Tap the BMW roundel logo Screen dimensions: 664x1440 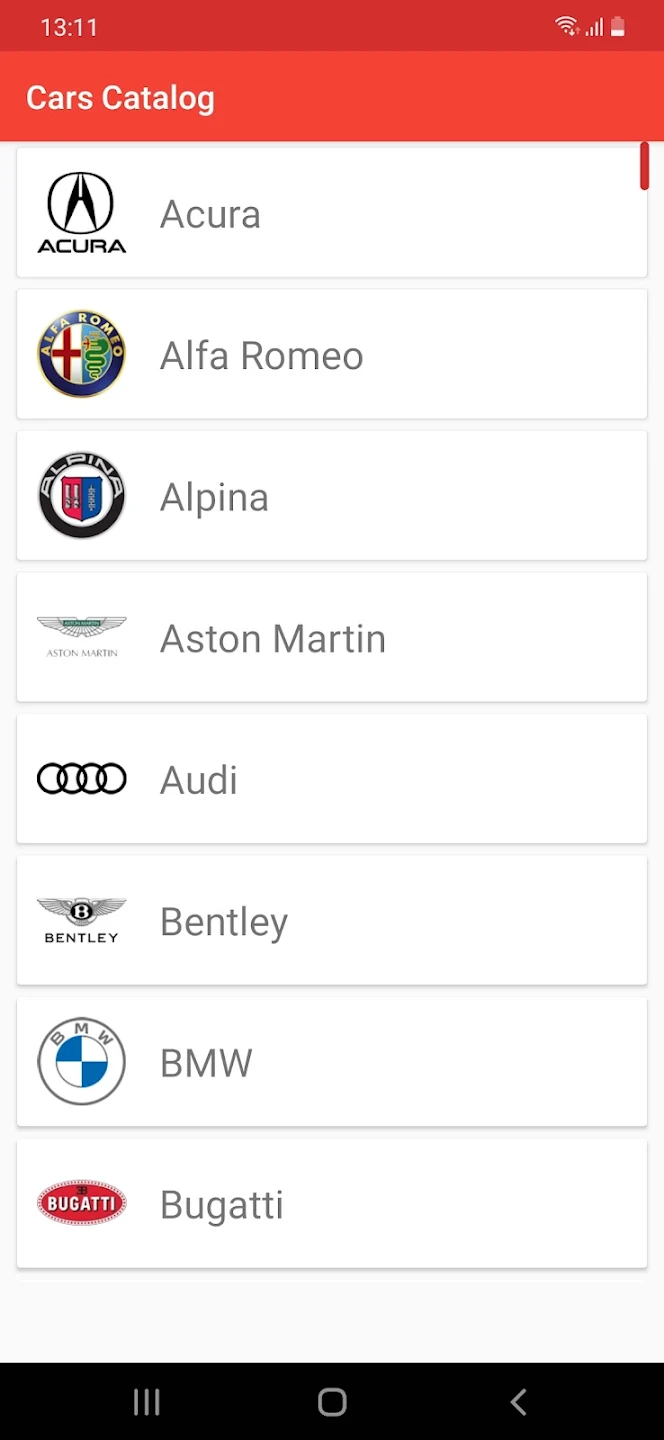click(82, 1062)
